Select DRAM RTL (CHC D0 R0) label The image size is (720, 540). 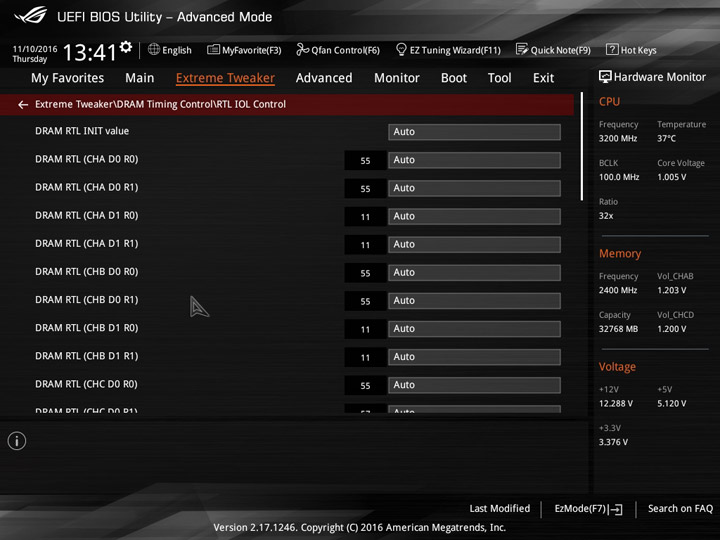point(86,384)
